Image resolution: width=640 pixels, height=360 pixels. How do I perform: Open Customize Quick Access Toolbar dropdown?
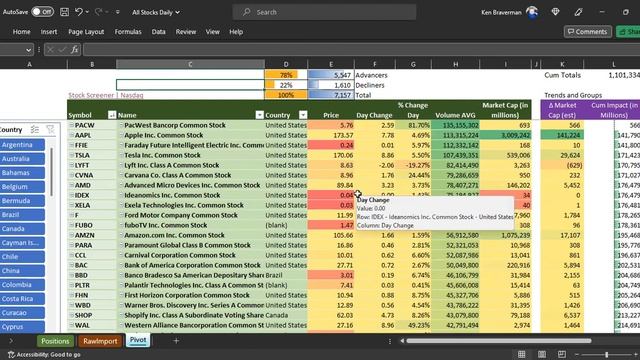click(x=118, y=12)
